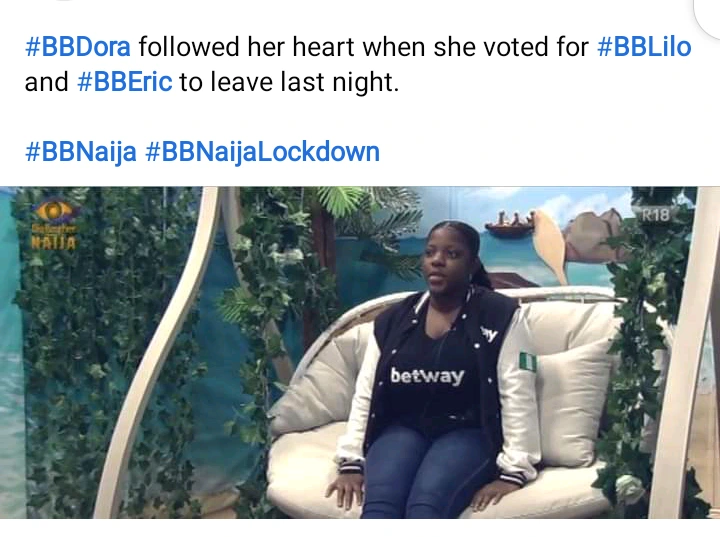Tap the #BBEric hashtag link

click(125, 82)
